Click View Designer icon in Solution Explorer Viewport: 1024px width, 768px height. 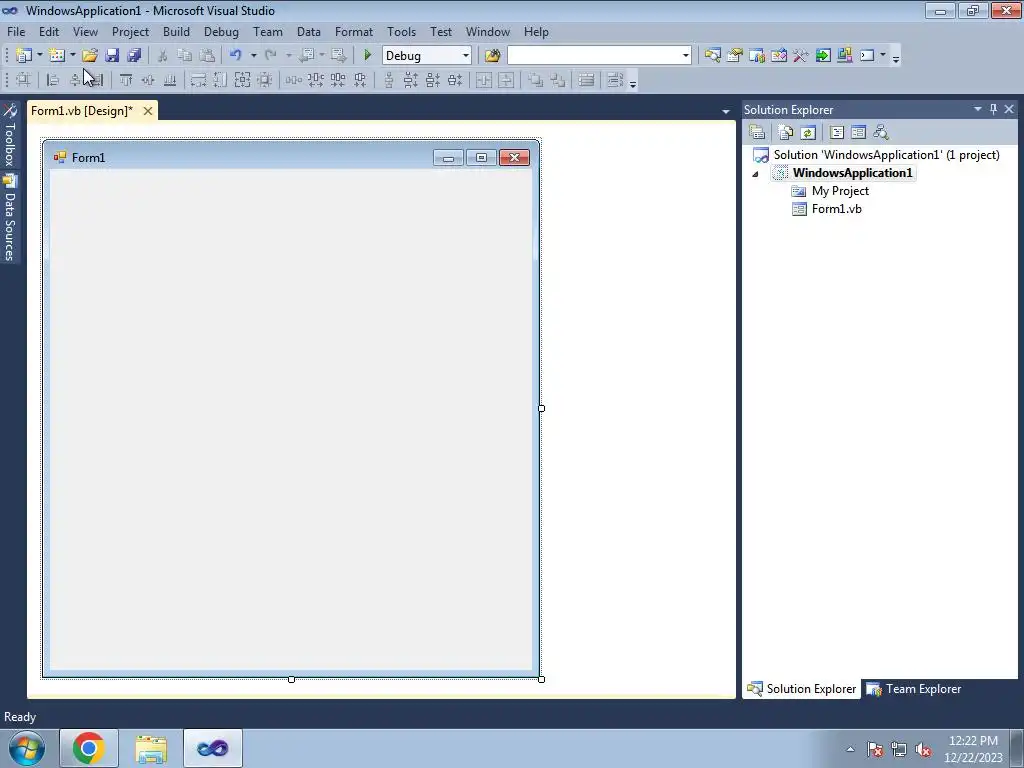[859, 133]
